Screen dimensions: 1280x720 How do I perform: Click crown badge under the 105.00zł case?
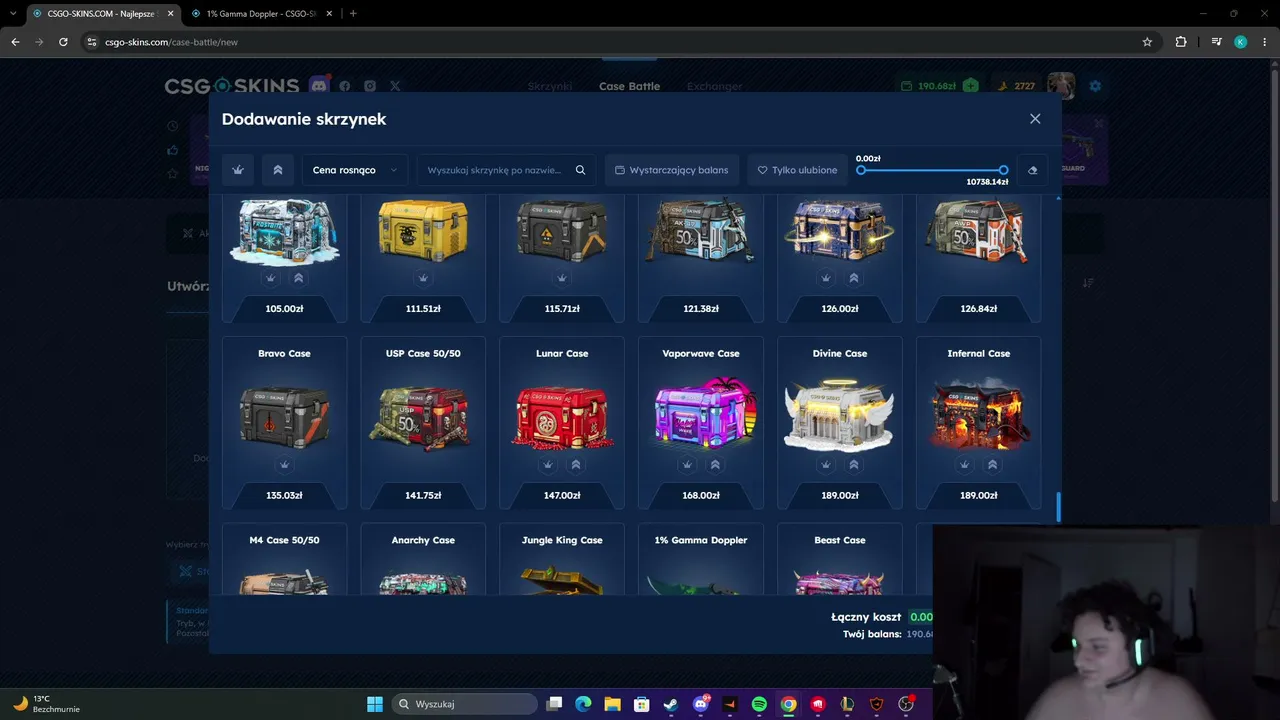tap(270, 278)
